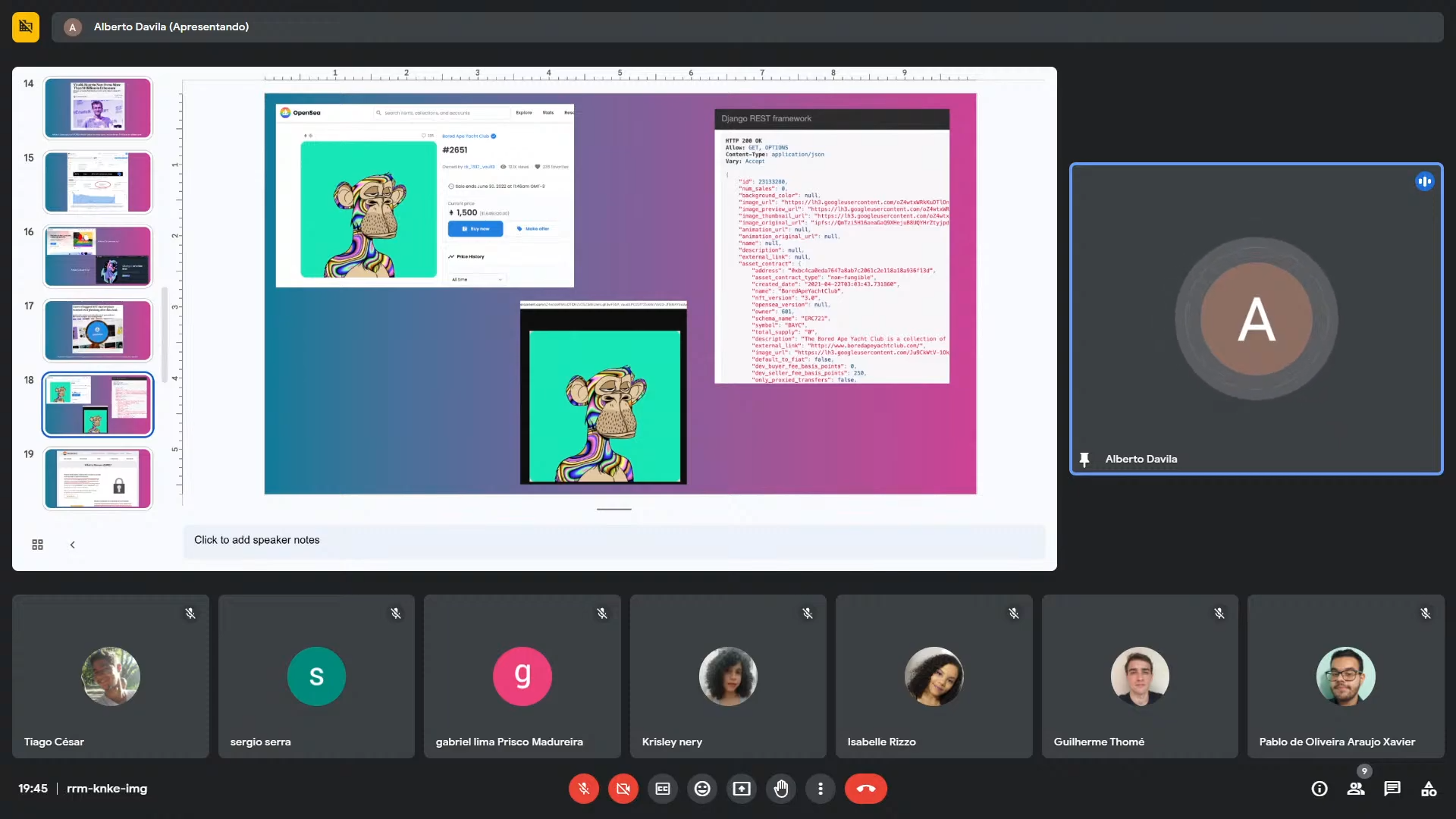Click OpenSea search field in slide
Viewport: 1456px width, 819px height.
tap(441, 112)
